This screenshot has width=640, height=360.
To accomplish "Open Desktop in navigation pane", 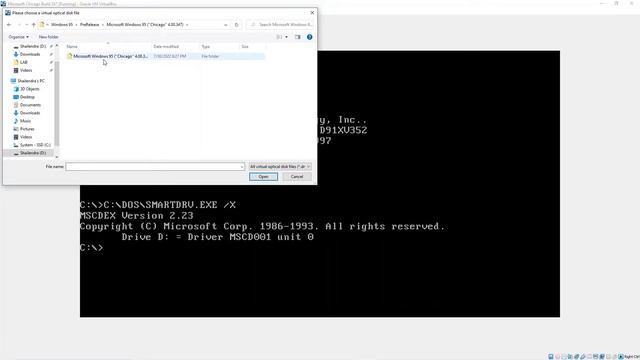I will point(27,97).
